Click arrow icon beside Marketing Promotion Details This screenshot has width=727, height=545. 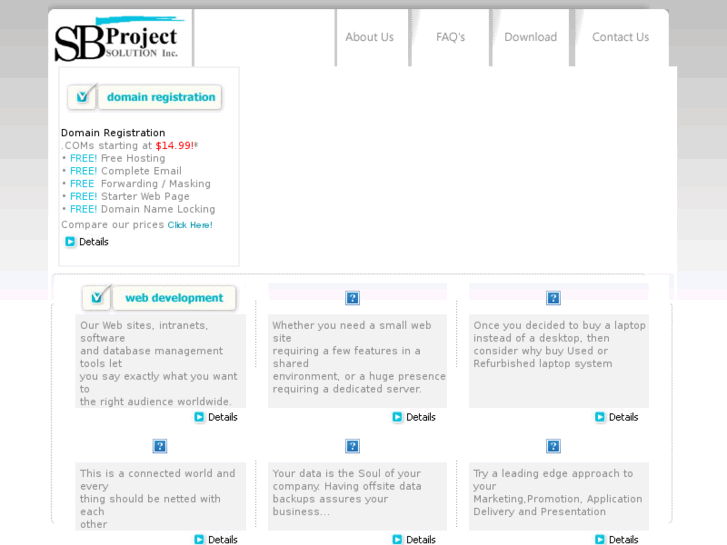(x=600, y=539)
